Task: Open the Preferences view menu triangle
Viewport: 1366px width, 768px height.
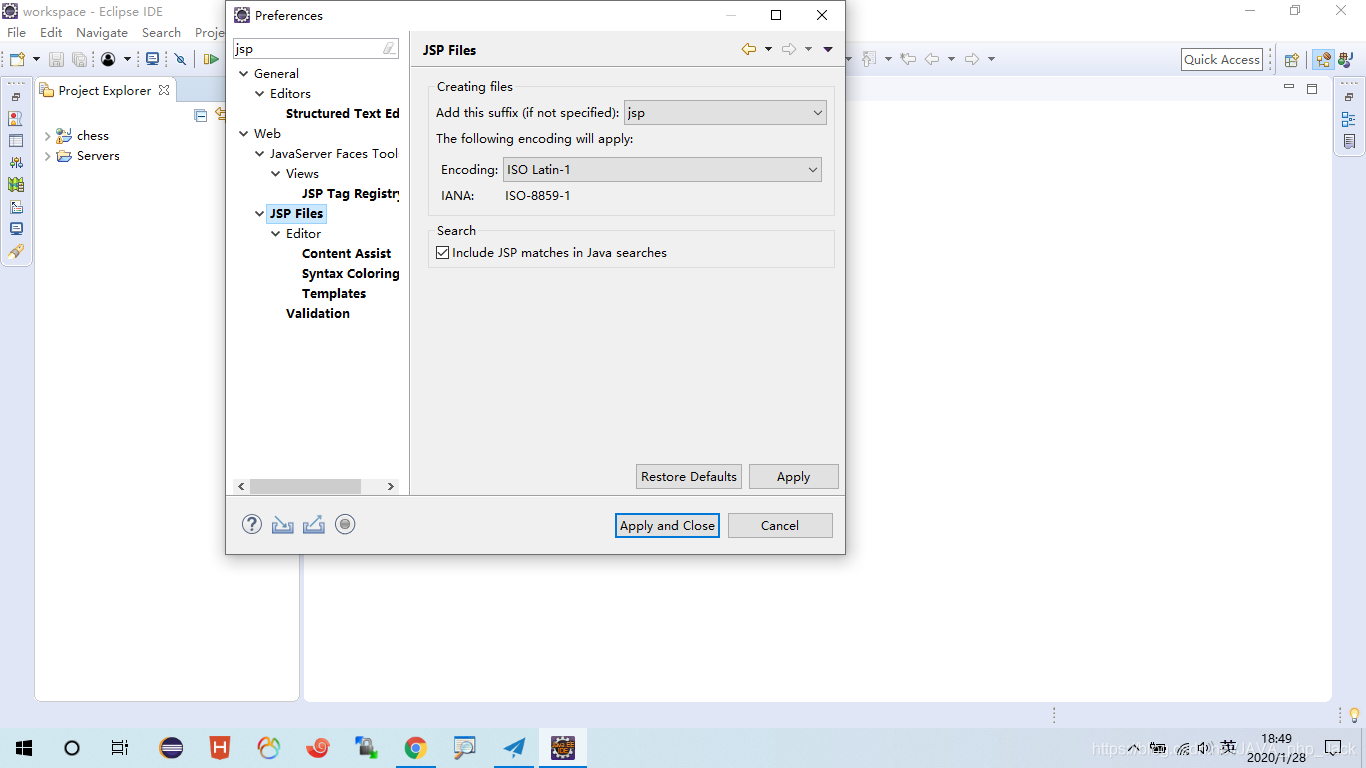Action: [828, 50]
